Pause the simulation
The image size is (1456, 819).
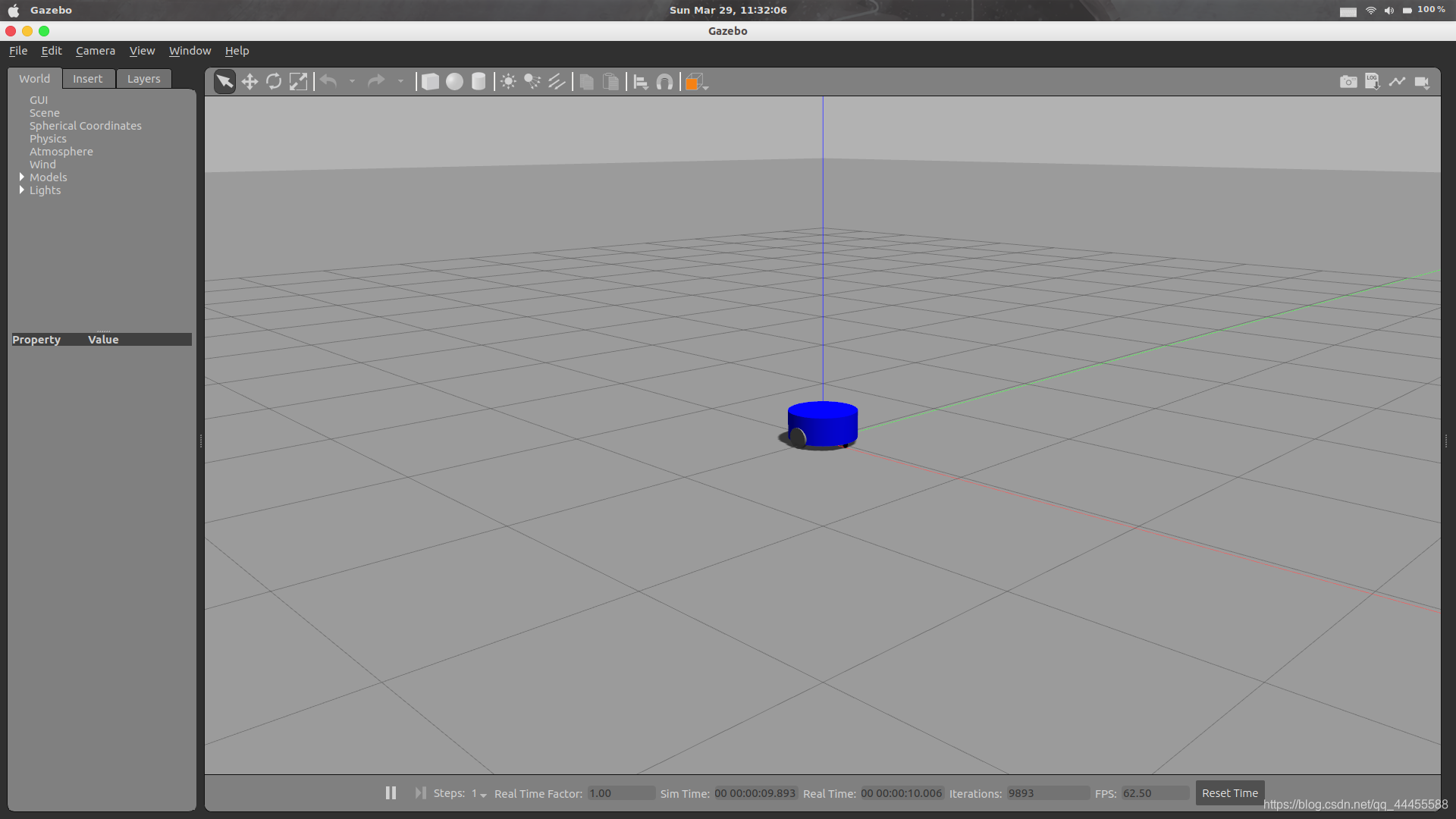[x=391, y=792]
